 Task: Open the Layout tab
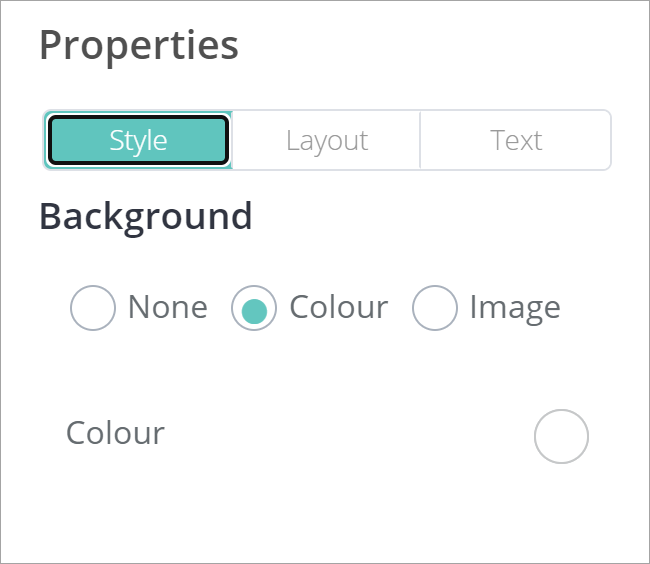point(326,140)
